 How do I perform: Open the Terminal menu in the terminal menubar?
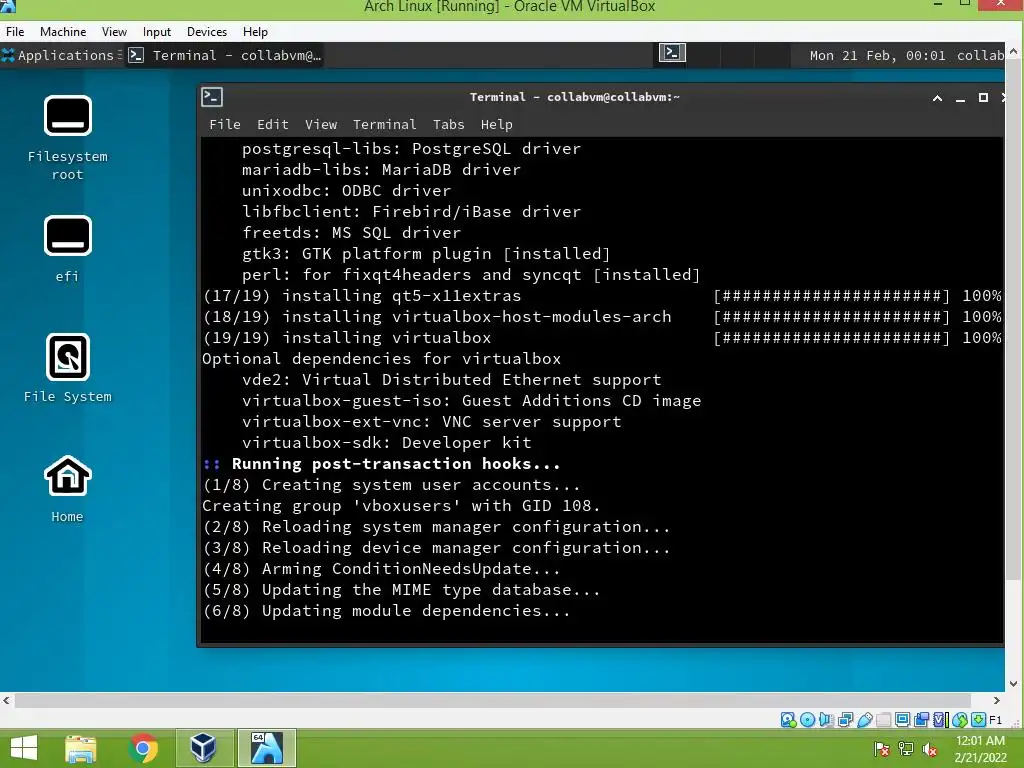(384, 124)
